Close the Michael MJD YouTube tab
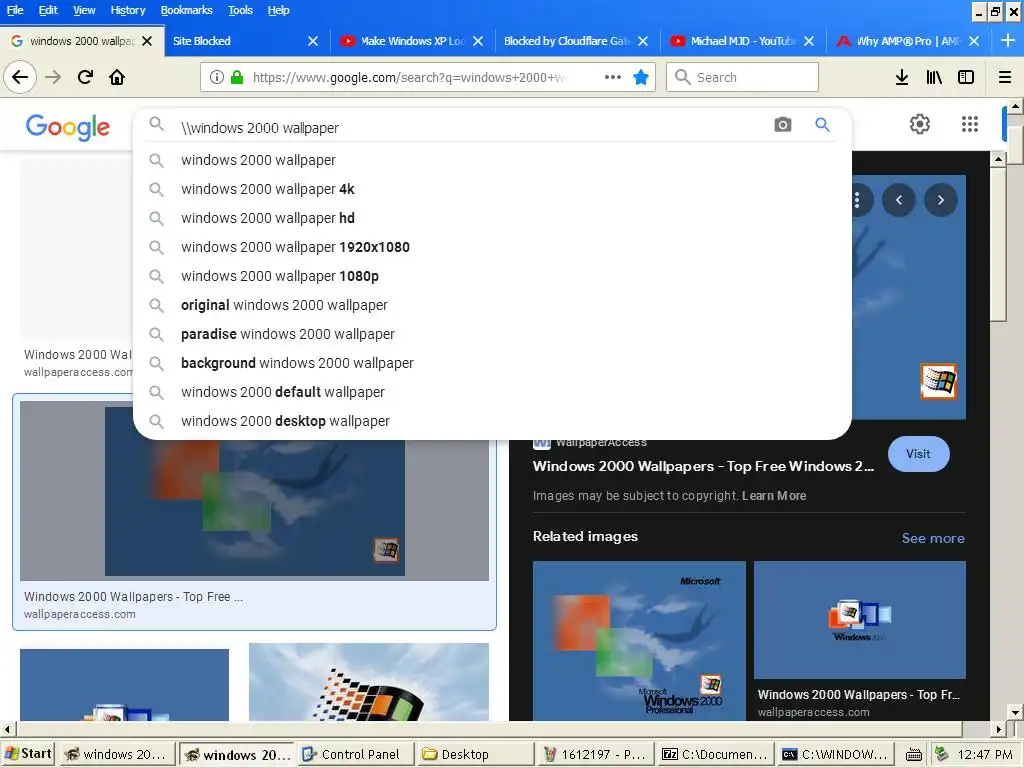 (808, 41)
